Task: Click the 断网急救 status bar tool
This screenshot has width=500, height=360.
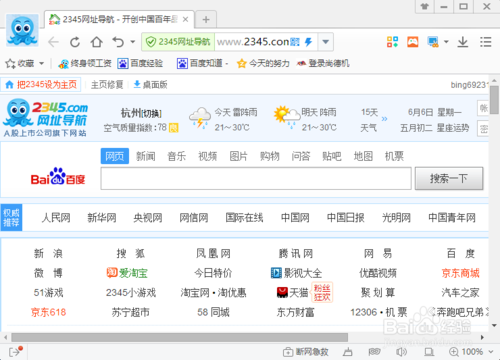Action: (306, 352)
